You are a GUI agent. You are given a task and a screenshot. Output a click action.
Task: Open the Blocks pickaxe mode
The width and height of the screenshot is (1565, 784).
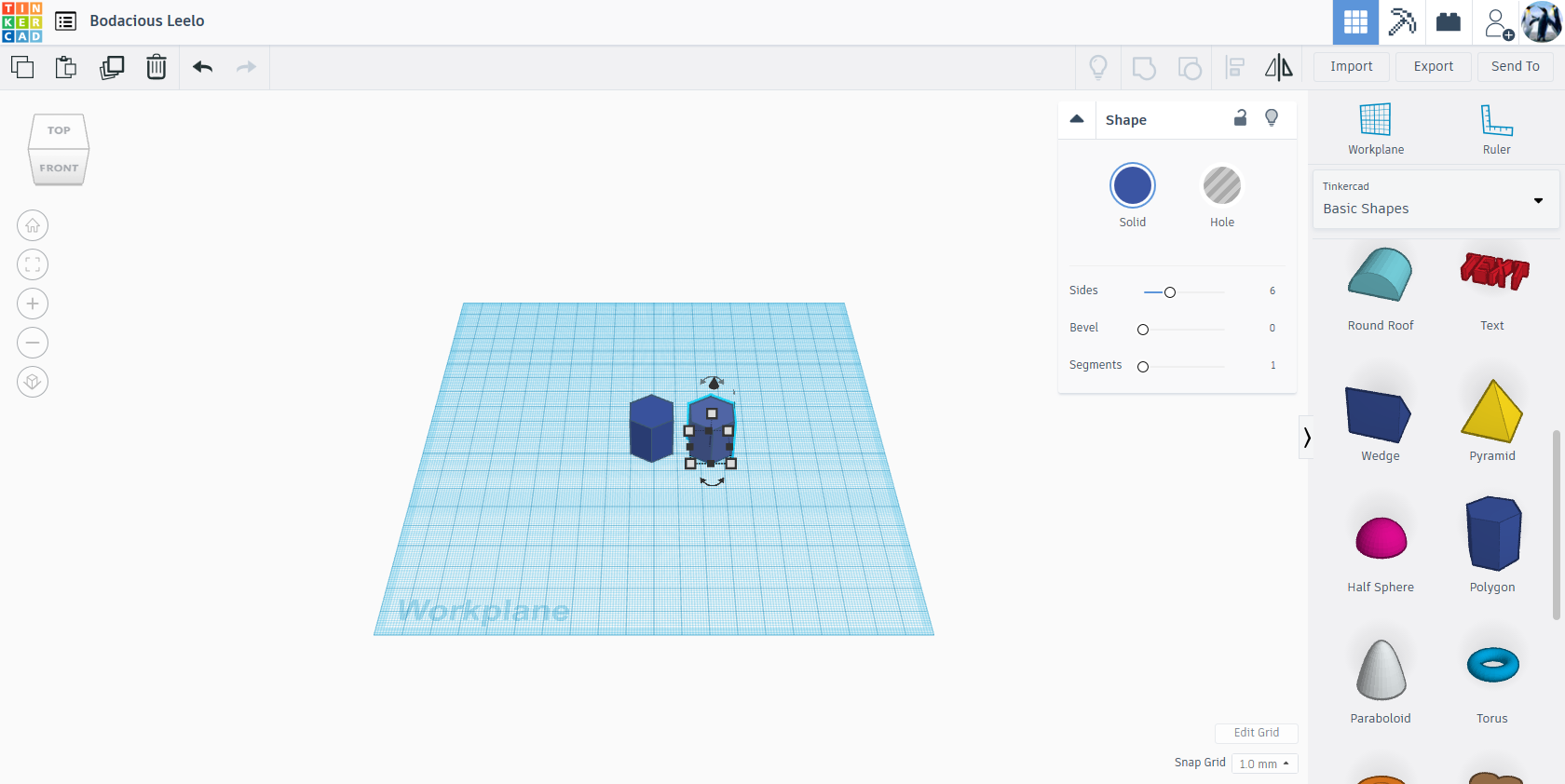coord(1402,22)
